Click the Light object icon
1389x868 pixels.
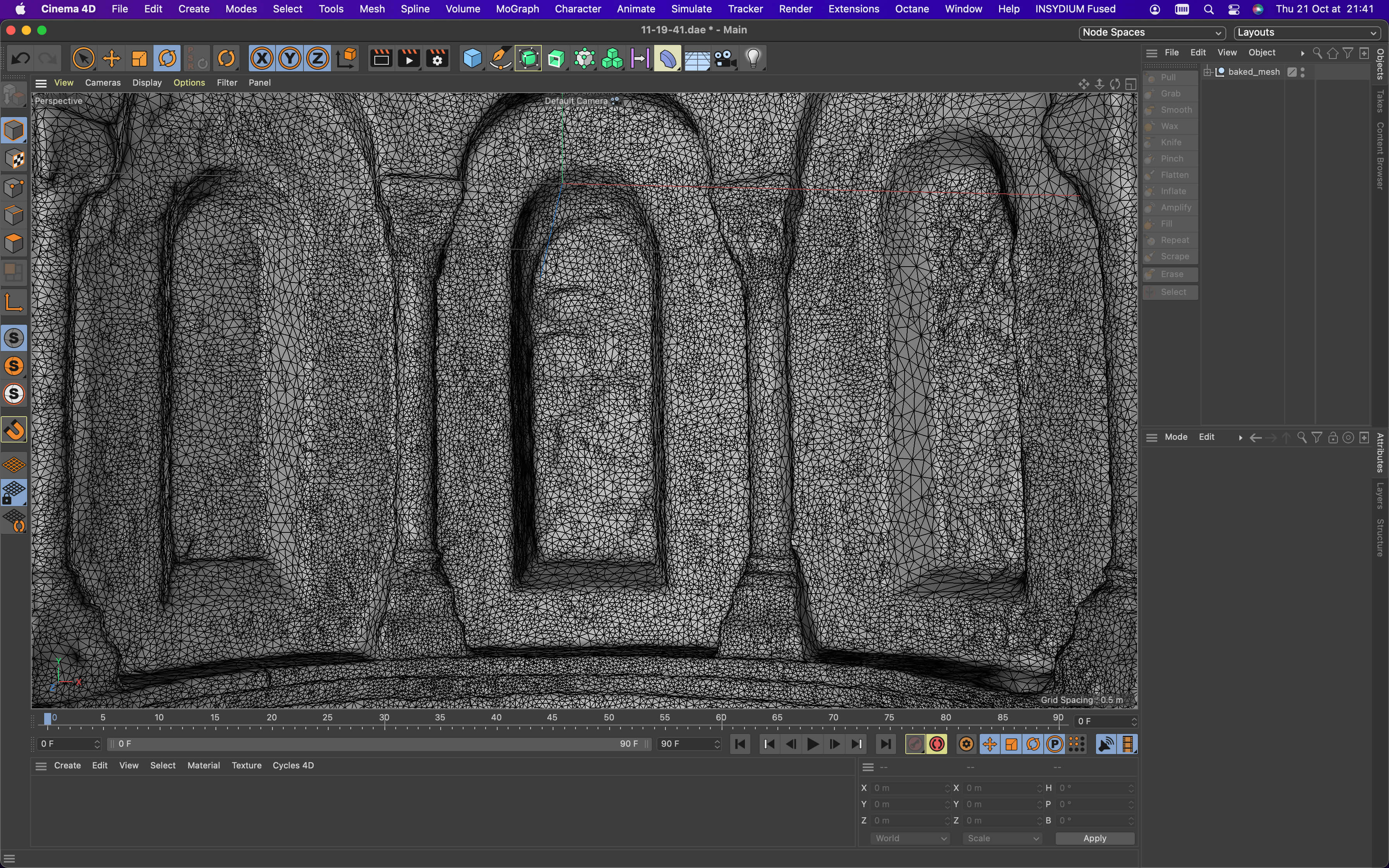coord(753,59)
